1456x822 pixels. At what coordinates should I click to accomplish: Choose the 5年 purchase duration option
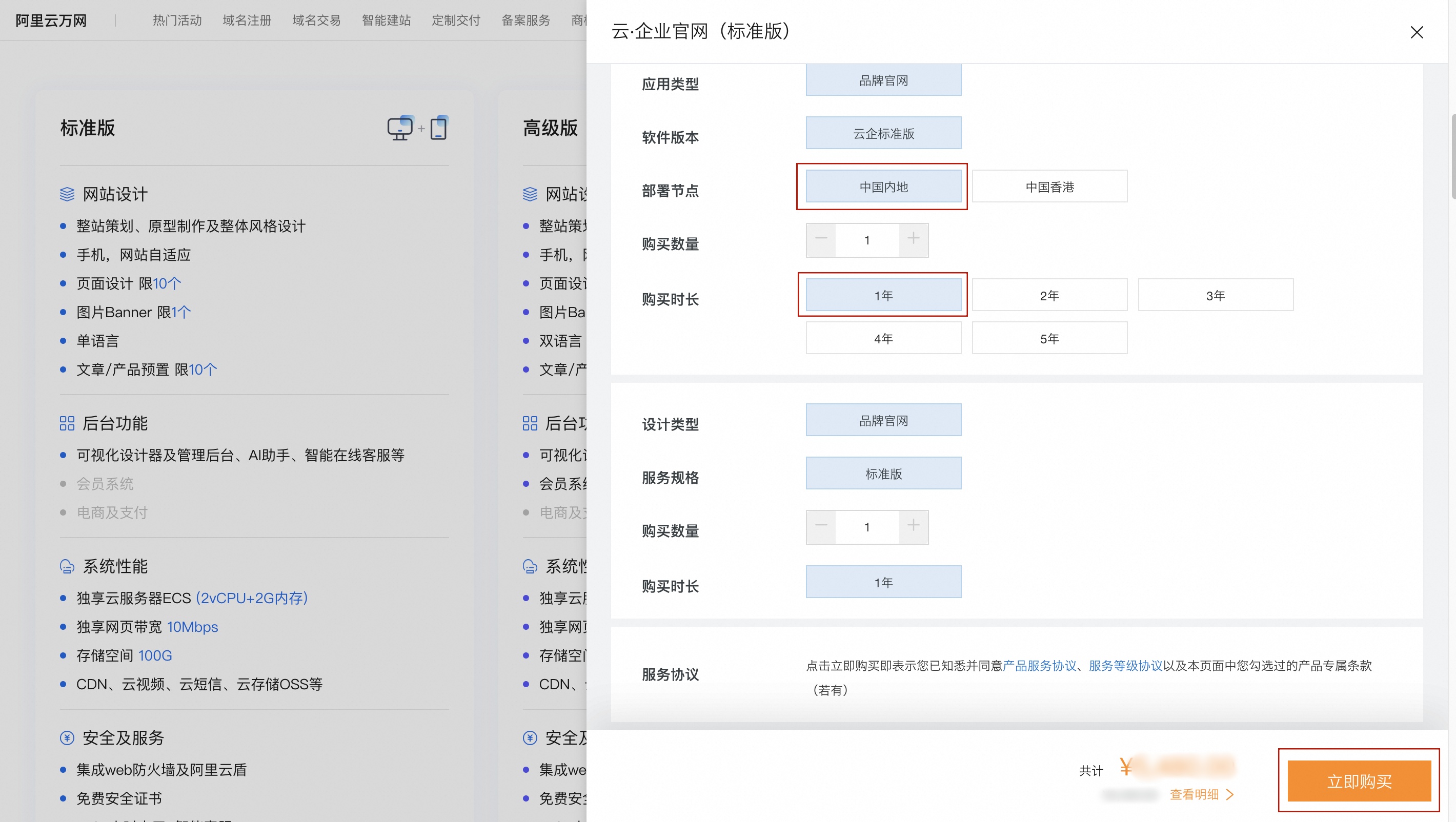click(1049, 338)
